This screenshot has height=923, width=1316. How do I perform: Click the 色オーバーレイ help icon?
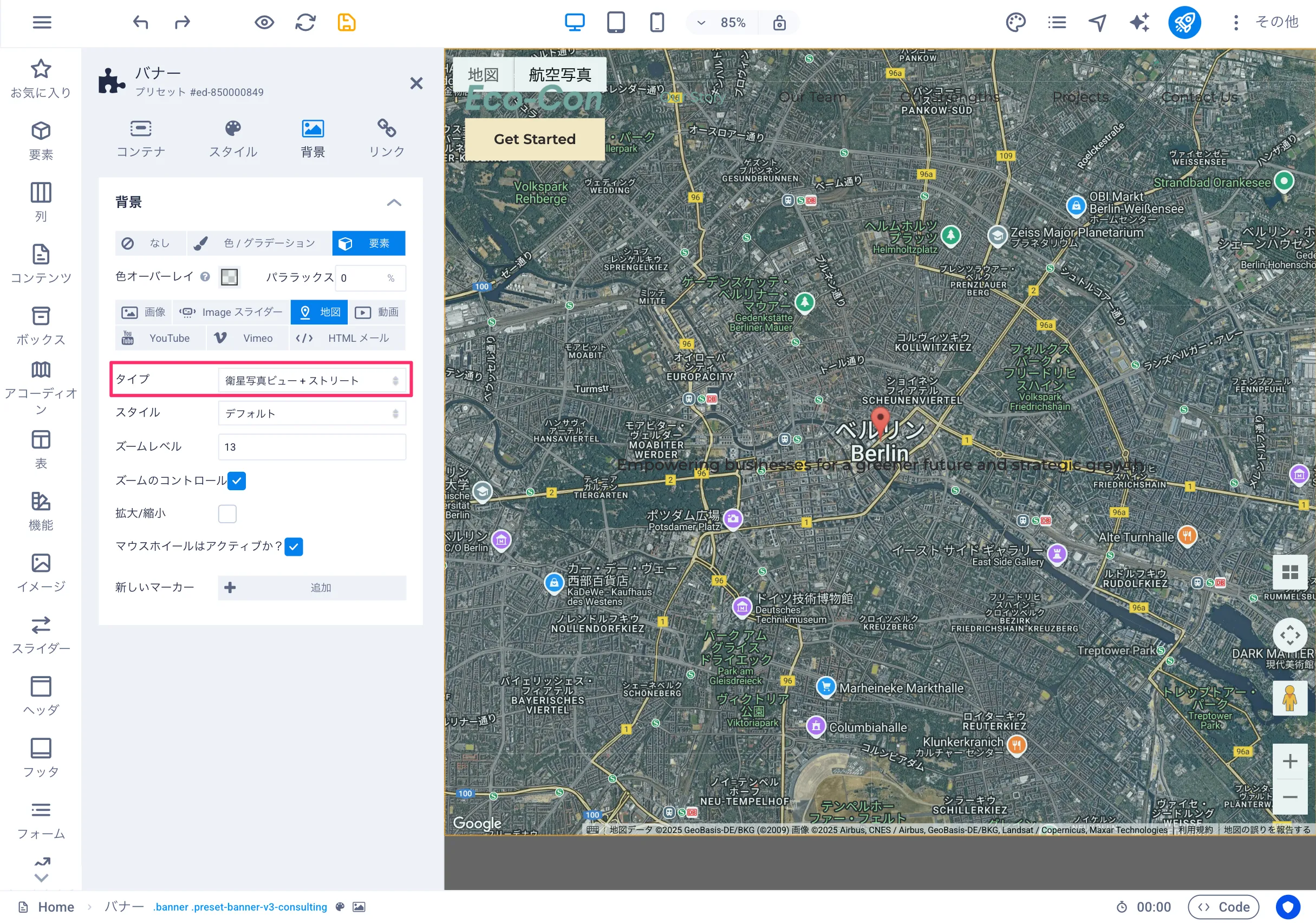[205, 276]
